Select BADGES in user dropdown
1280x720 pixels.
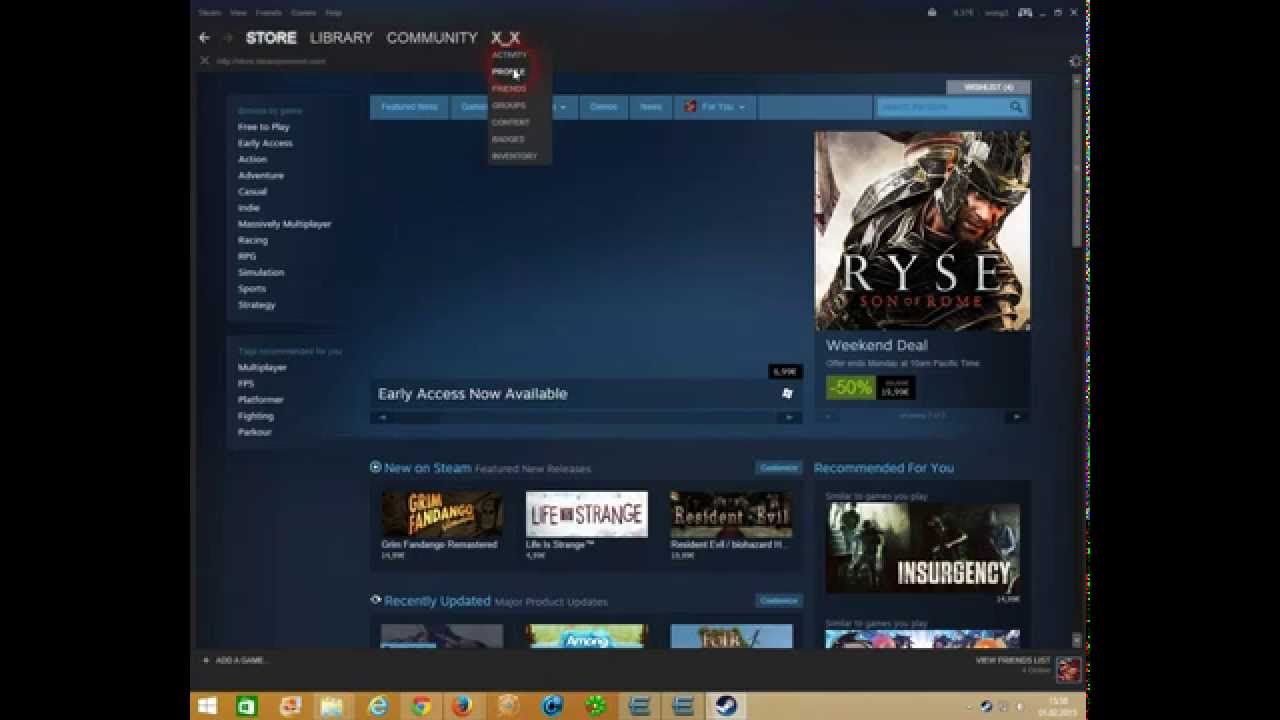[508, 139]
